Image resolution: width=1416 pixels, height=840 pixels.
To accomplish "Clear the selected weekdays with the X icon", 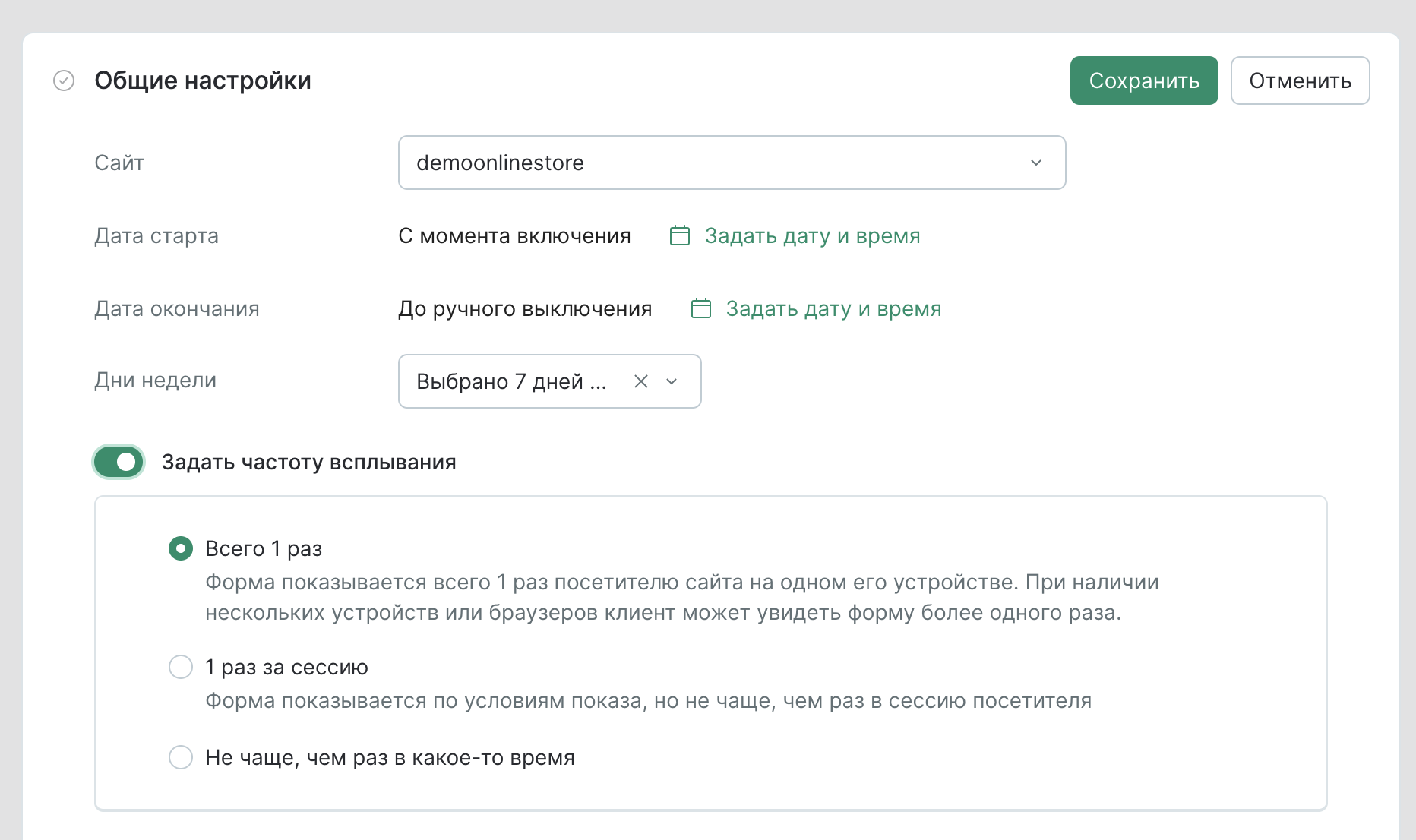I will click(641, 381).
